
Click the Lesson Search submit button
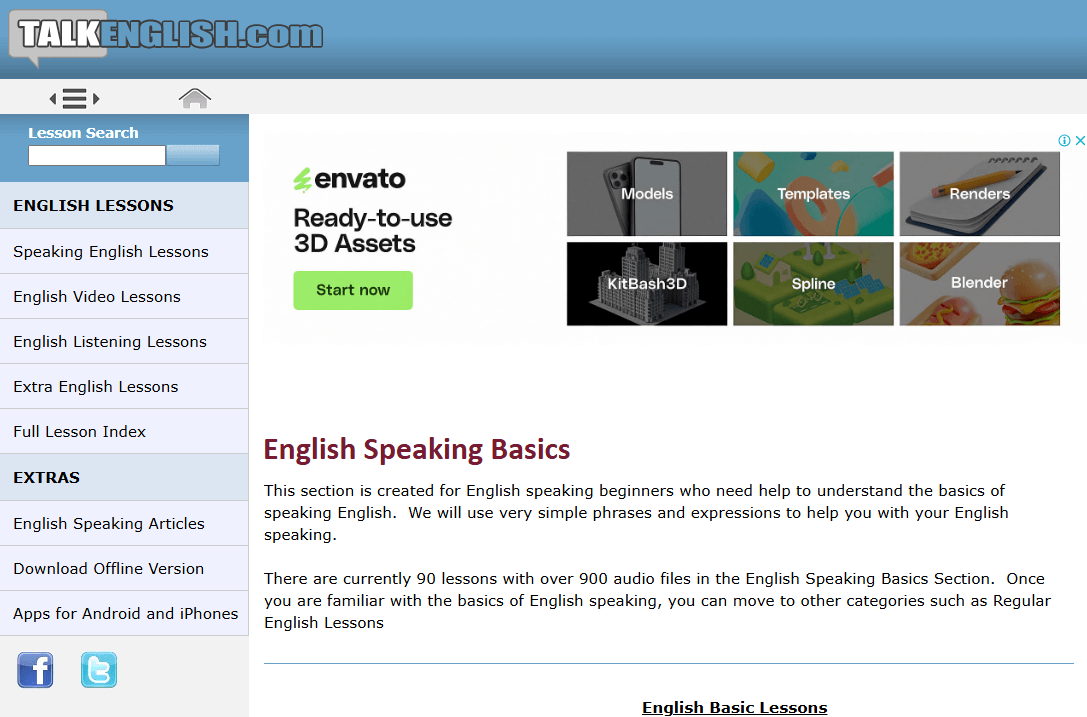point(193,155)
